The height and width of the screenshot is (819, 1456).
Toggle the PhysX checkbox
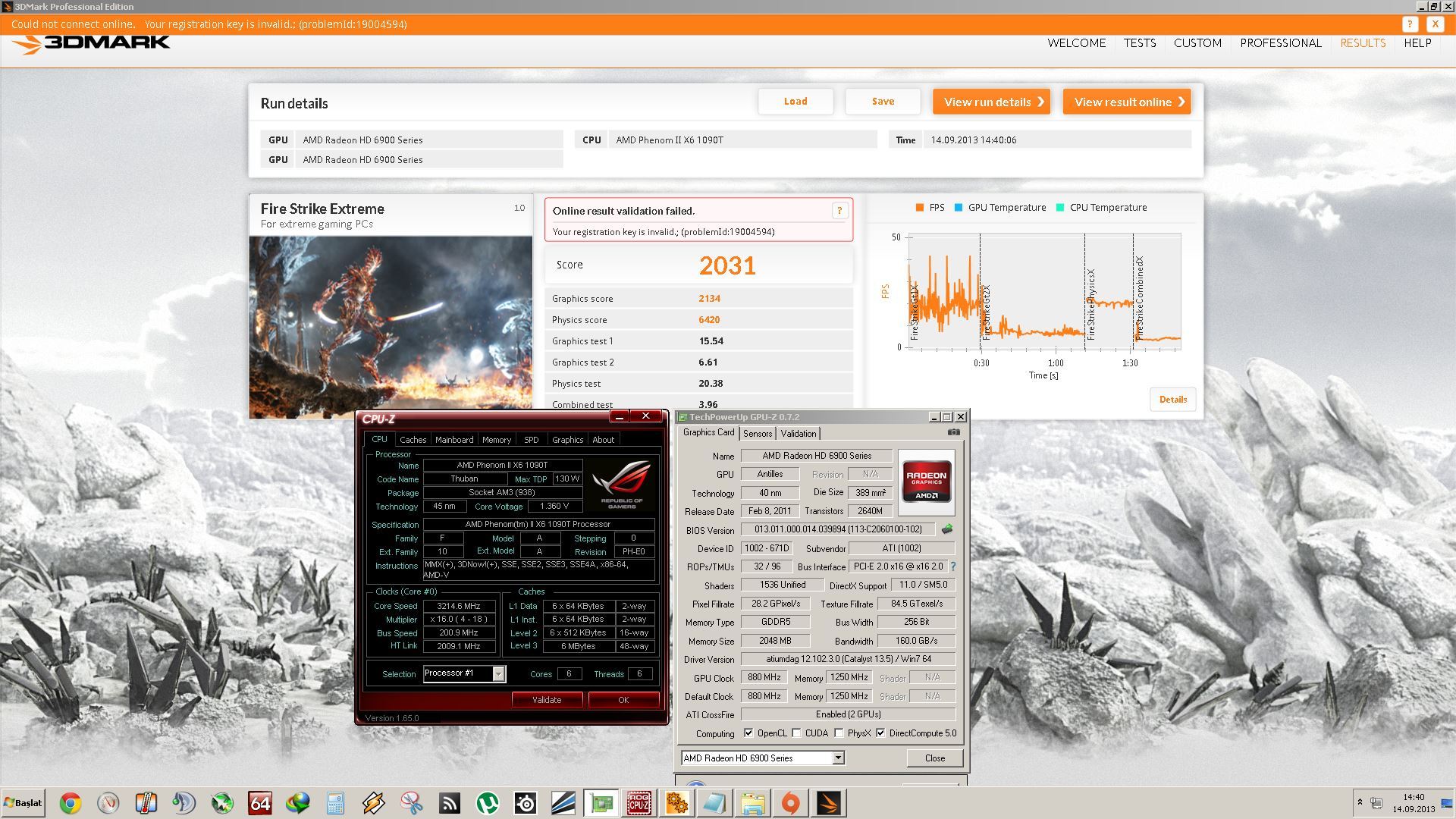839,733
